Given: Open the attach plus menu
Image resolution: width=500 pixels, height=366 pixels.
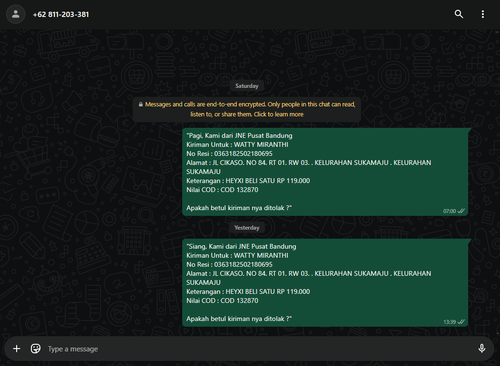Looking at the screenshot, I should pyautogui.click(x=16, y=349).
